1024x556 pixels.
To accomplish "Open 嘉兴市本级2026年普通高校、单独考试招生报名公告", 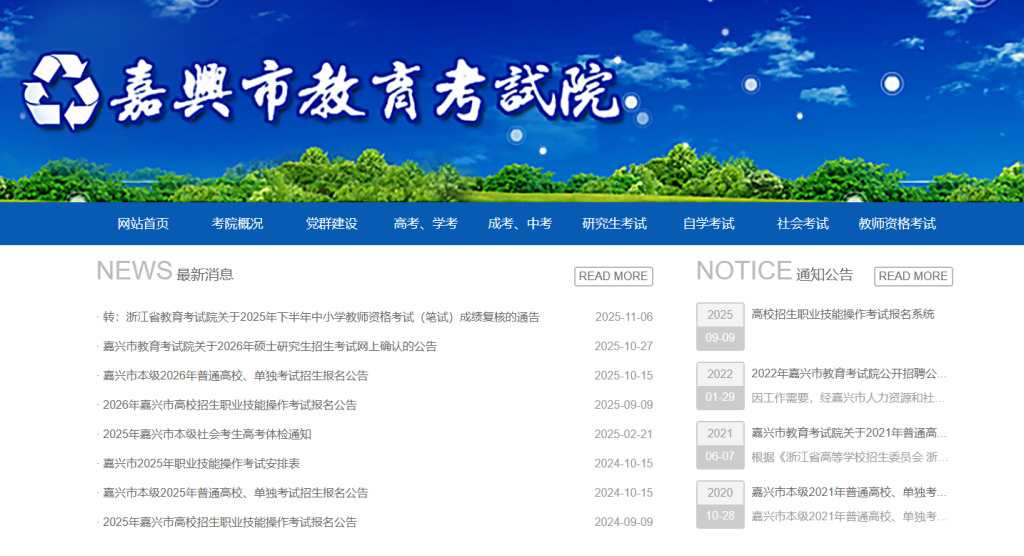I will click(x=235, y=376).
